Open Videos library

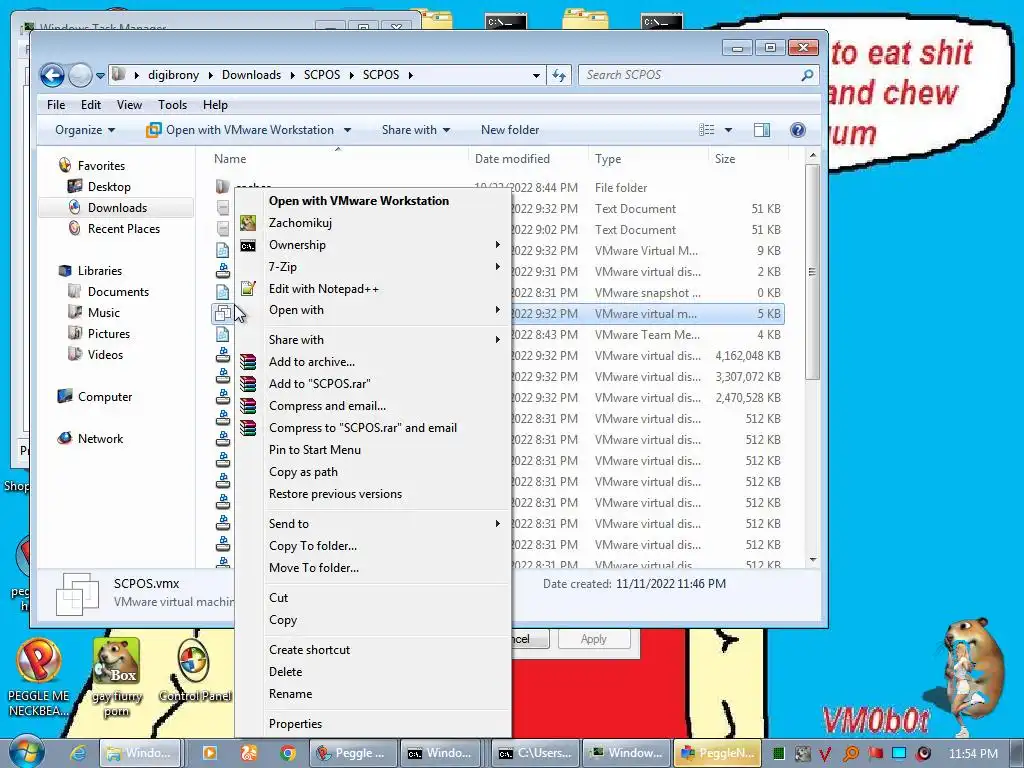pyautogui.click(x=105, y=354)
